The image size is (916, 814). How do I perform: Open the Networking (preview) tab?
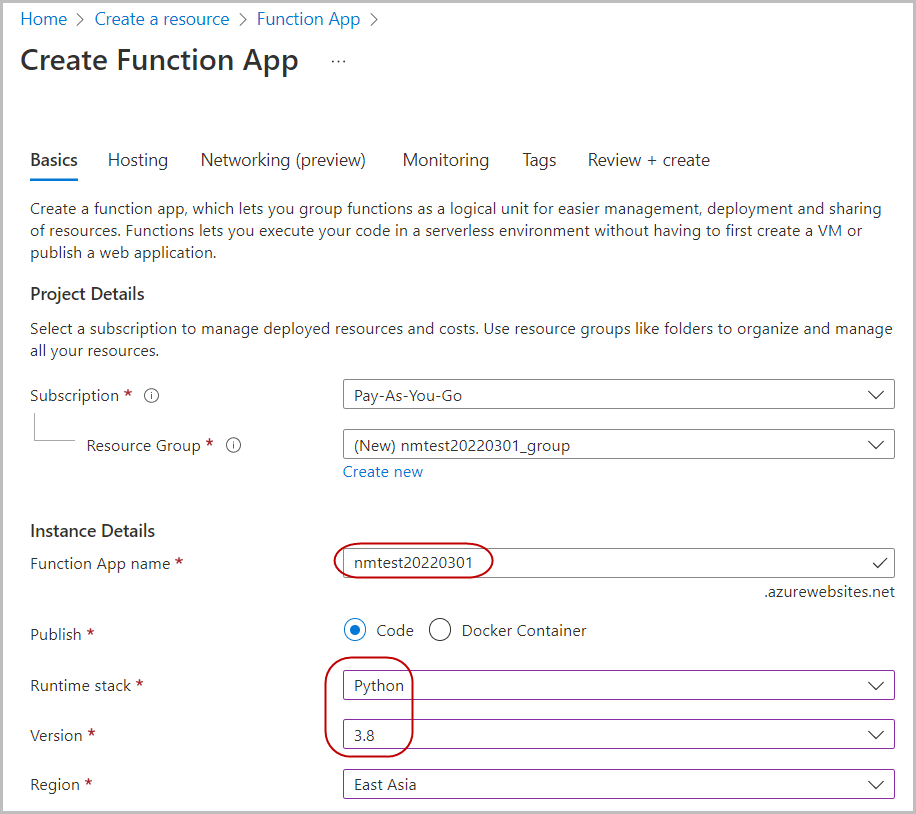pos(283,160)
